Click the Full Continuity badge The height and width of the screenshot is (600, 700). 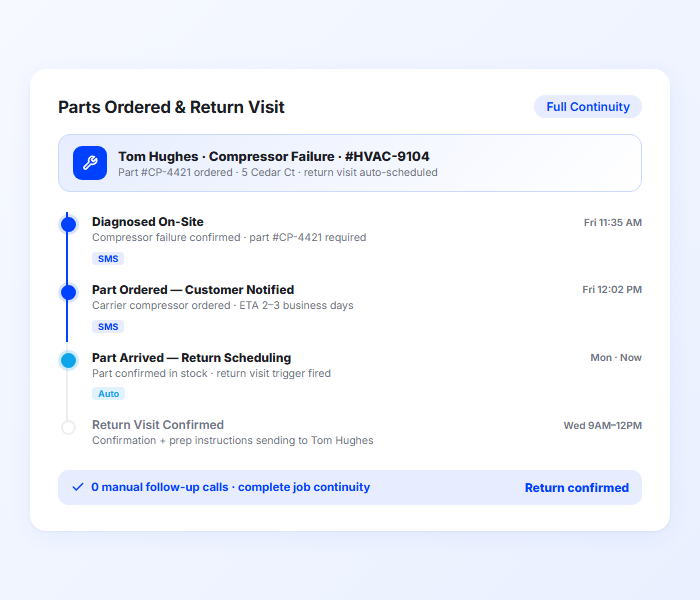click(x=588, y=107)
